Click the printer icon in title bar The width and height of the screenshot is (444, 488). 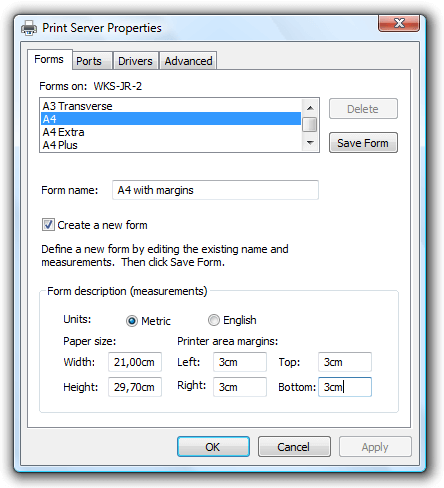29,28
